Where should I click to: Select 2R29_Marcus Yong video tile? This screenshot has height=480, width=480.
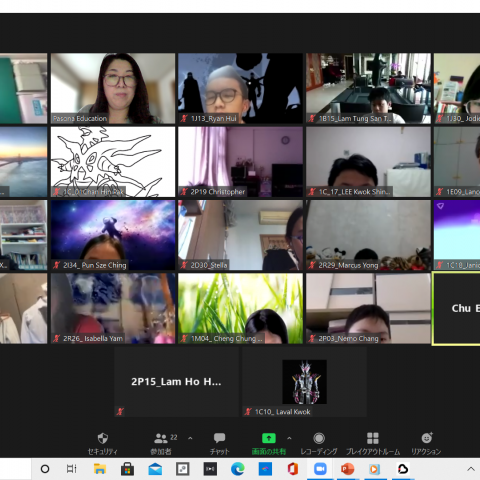[368, 235]
